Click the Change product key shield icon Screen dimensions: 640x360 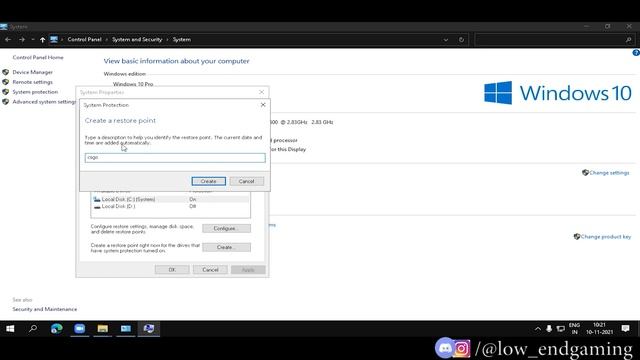[x=577, y=237]
